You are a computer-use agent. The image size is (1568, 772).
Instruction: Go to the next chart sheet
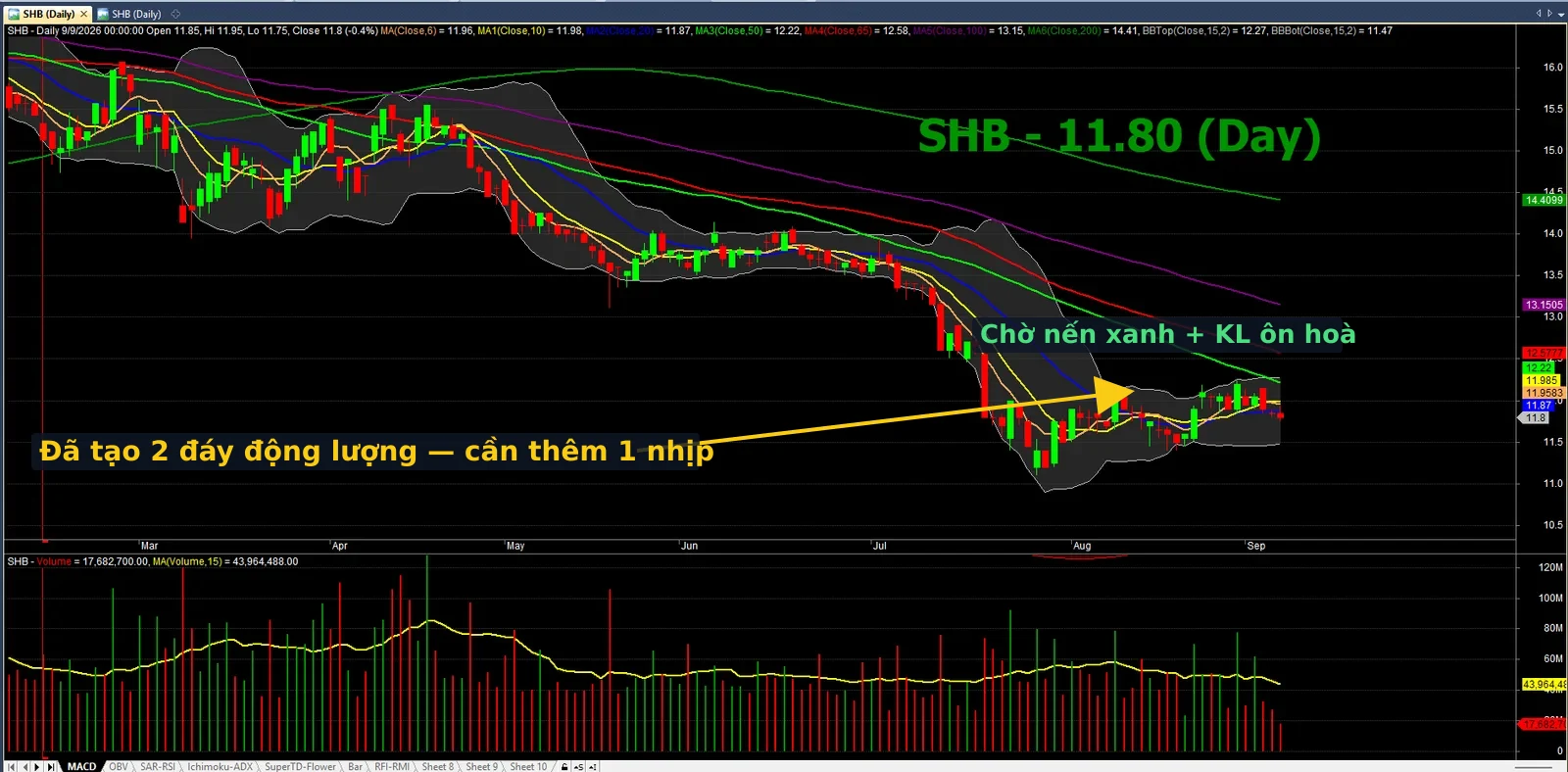(37, 766)
